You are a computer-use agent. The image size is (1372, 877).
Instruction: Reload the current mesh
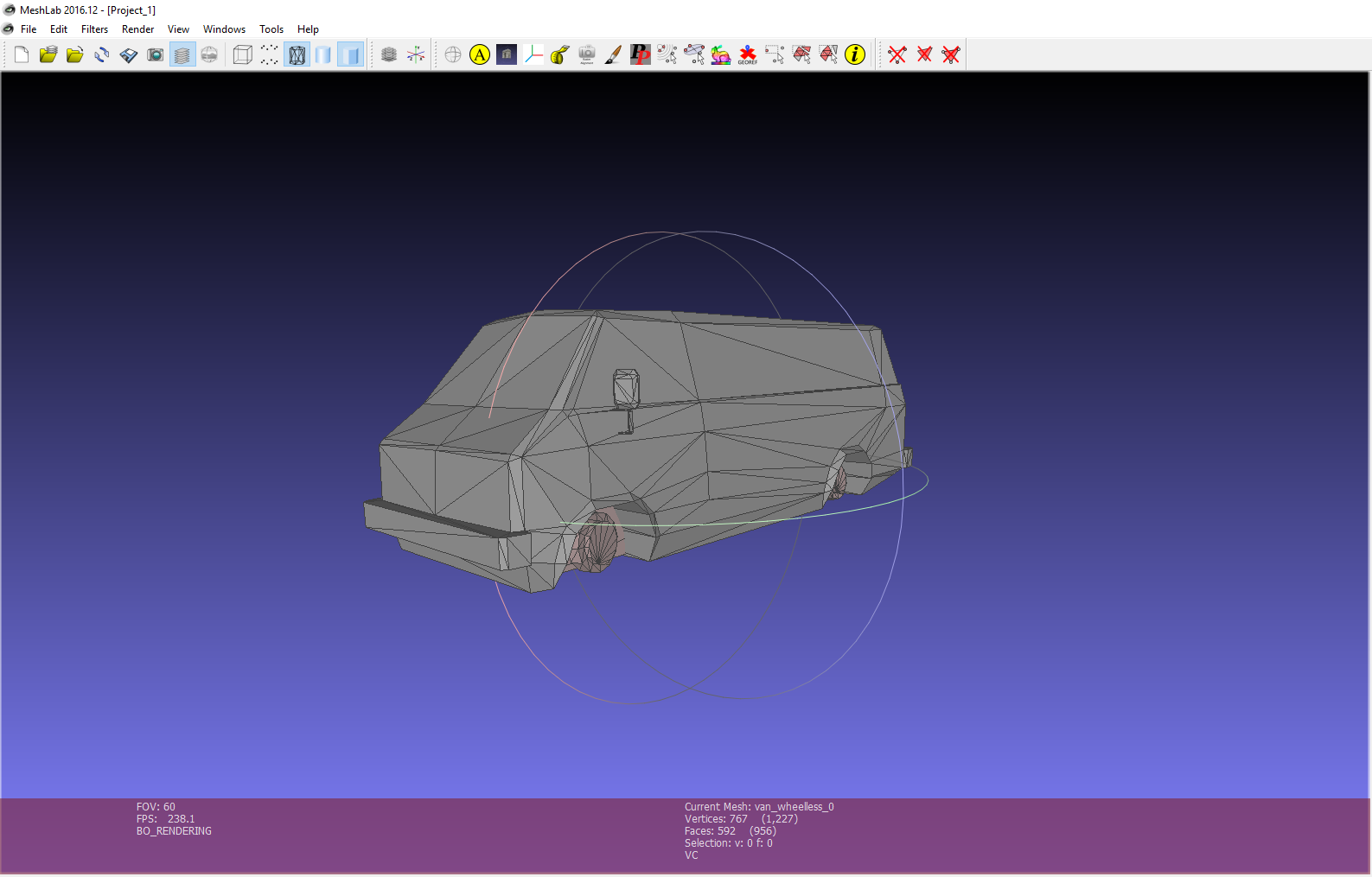(102, 55)
